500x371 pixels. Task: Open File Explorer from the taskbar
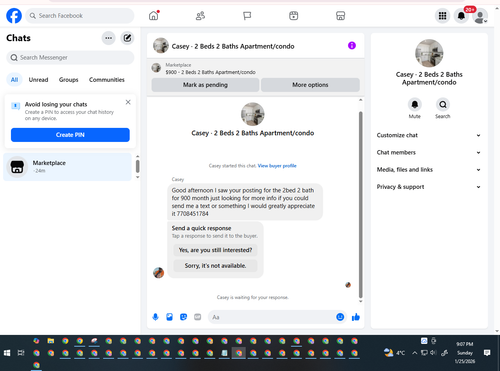51,341
